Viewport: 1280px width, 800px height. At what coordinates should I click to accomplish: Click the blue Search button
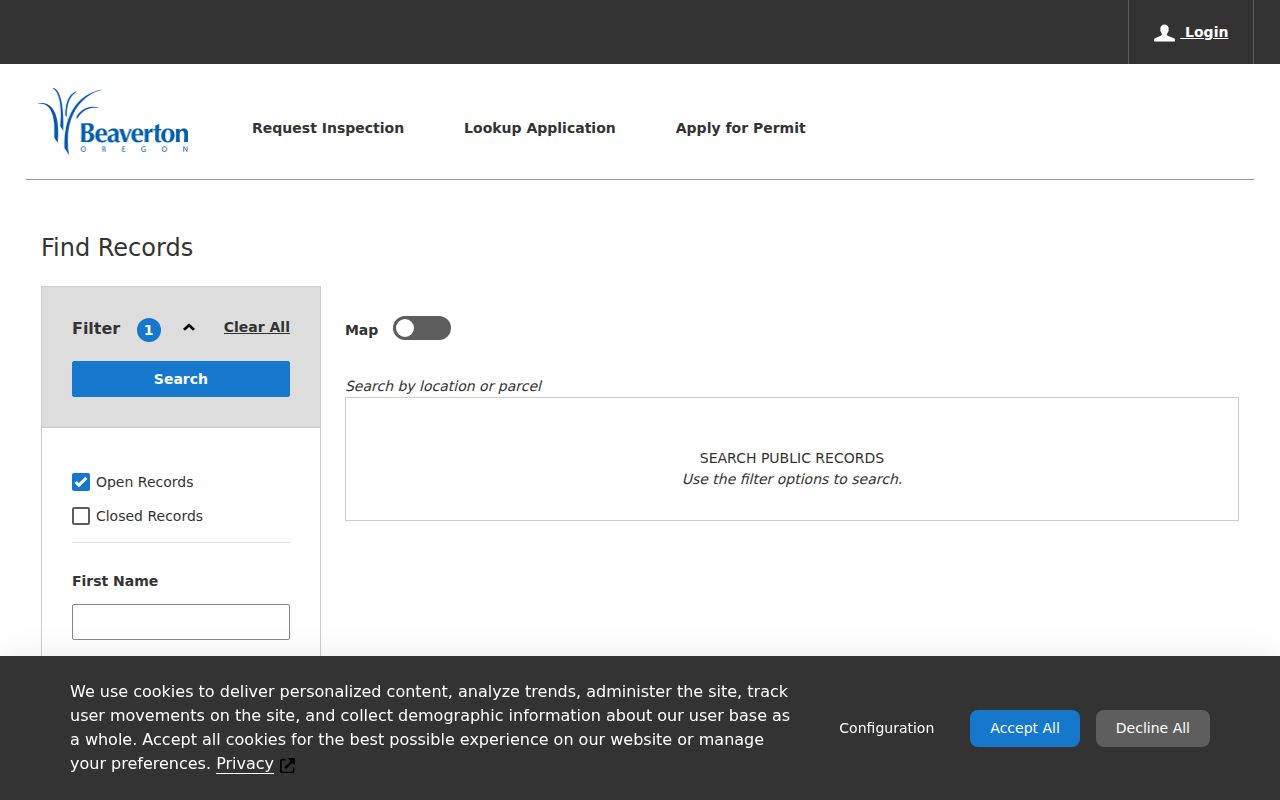(x=181, y=379)
